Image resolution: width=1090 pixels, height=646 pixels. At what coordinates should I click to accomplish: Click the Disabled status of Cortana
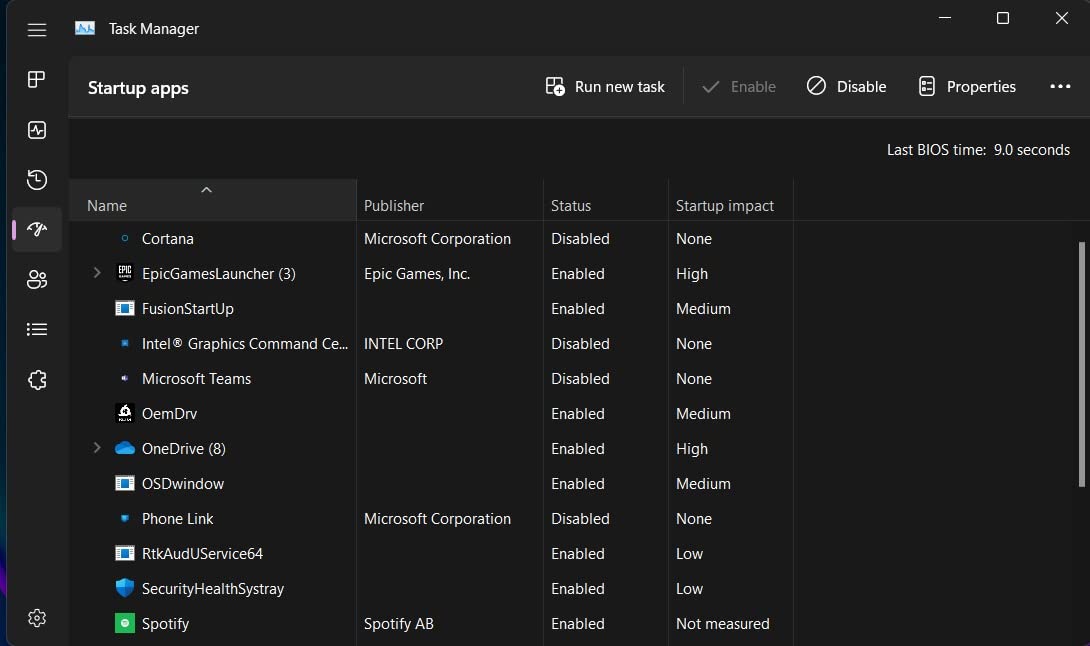click(x=580, y=239)
